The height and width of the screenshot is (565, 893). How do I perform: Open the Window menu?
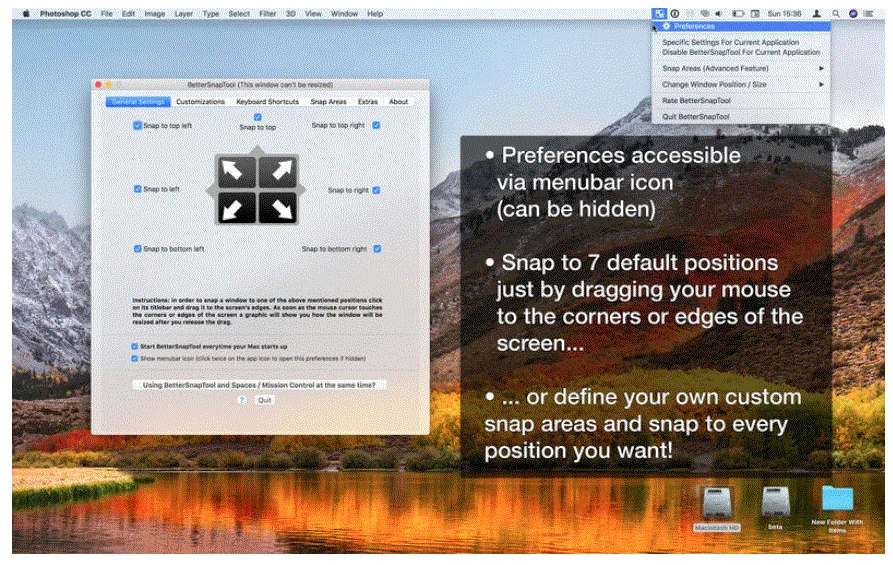(x=344, y=14)
